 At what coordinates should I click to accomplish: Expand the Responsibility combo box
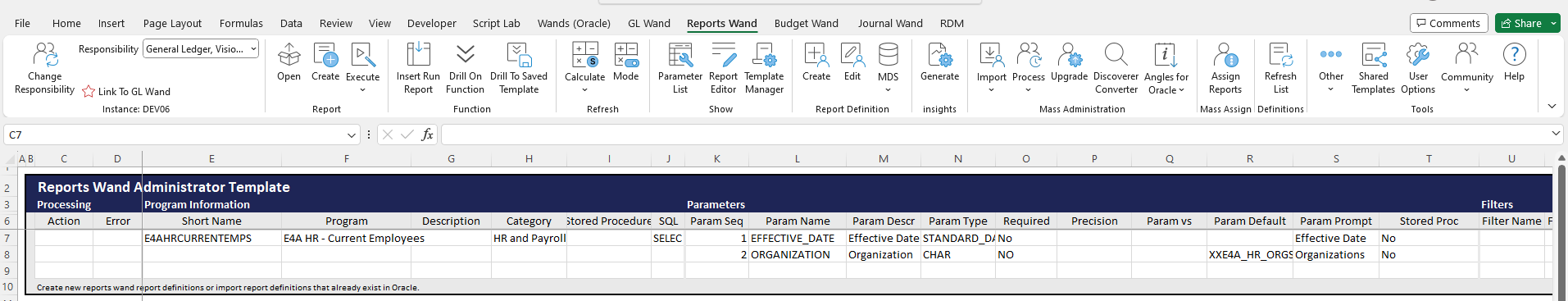tap(253, 49)
